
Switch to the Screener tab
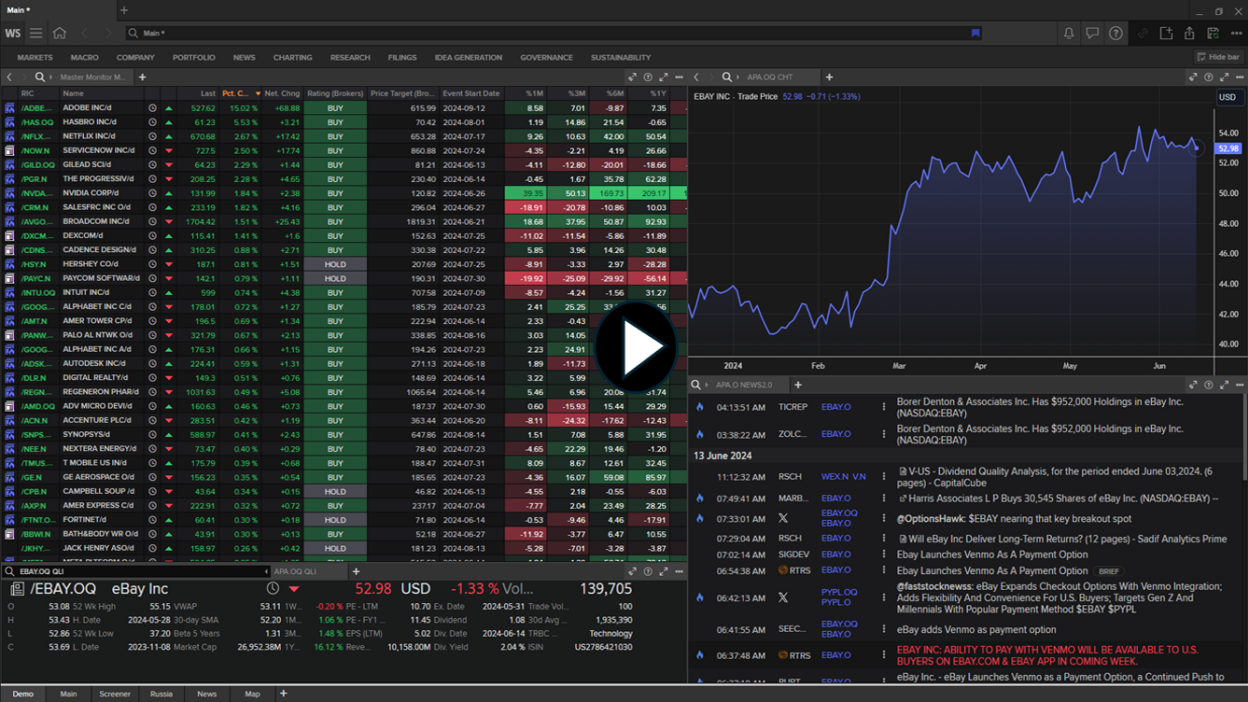[114, 693]
